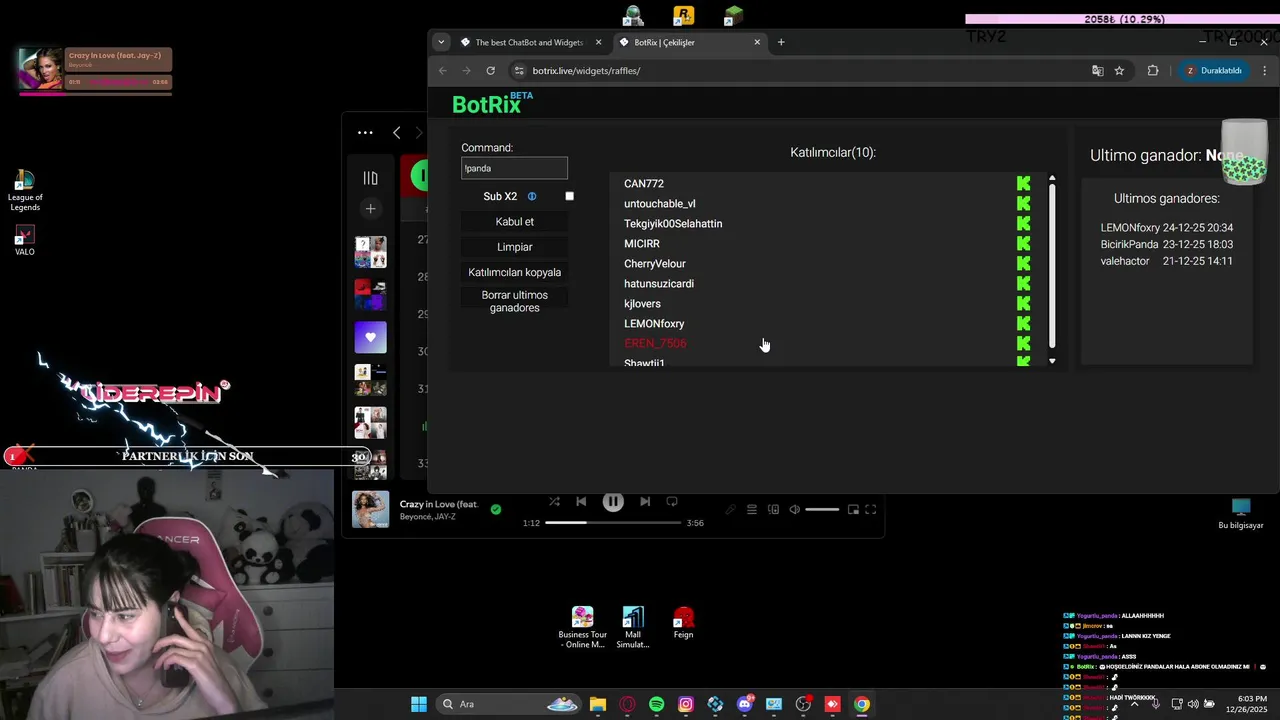
Task: Skip to previous track in Spotify
Action: click(x=581, y=501)
